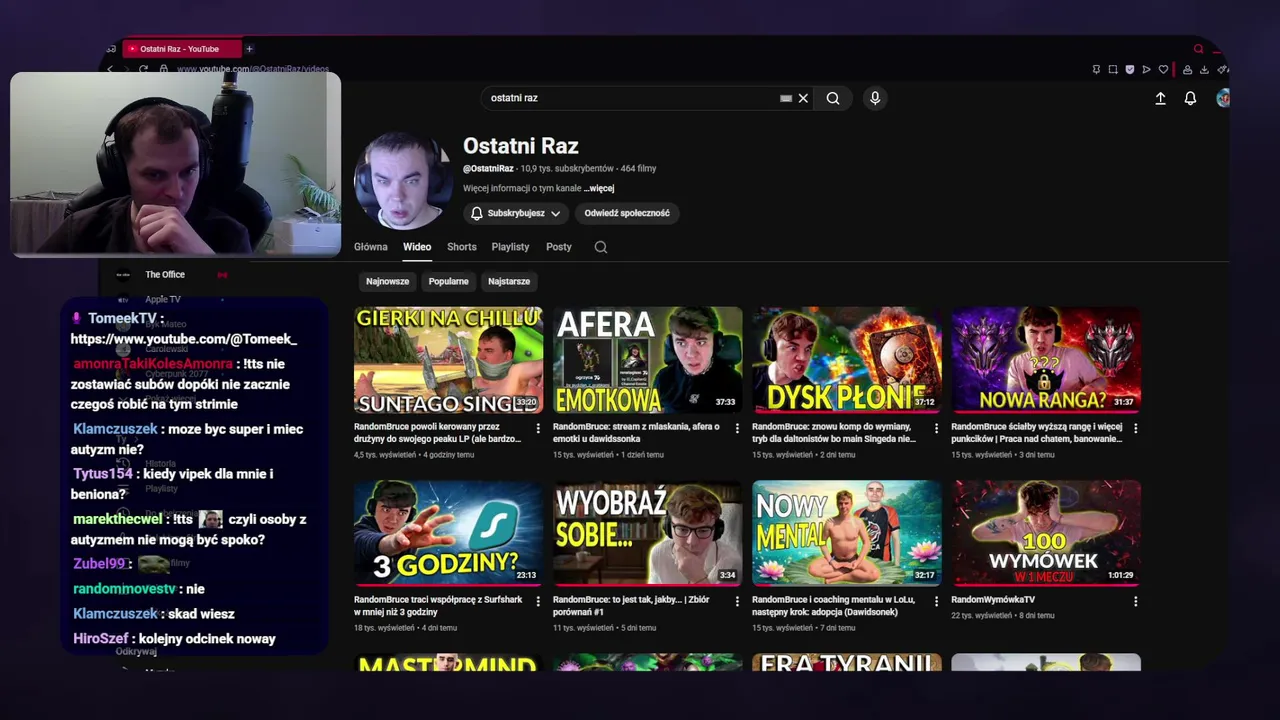
Task: Open options menu for RandomWymówkaTV video
Action: (x=1135, y=602)
